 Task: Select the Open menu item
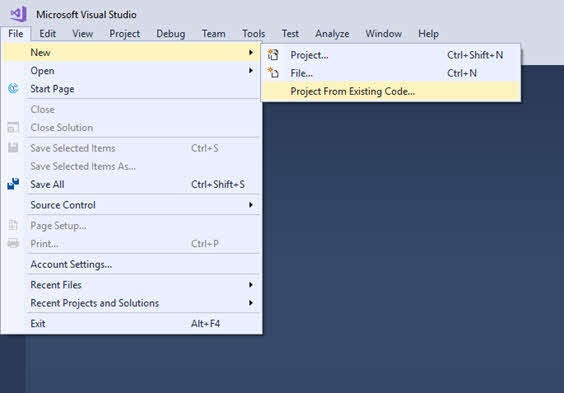tap(131, 70)
